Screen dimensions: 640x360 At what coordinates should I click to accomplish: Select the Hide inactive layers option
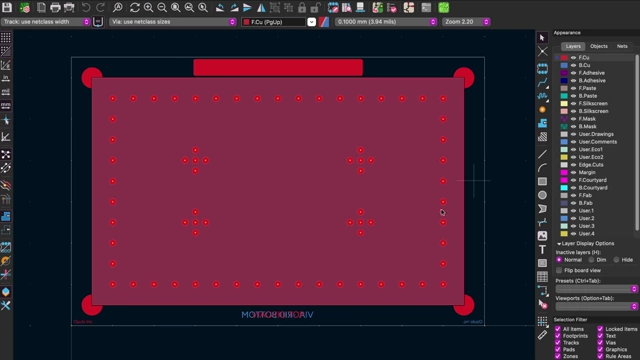616,260
